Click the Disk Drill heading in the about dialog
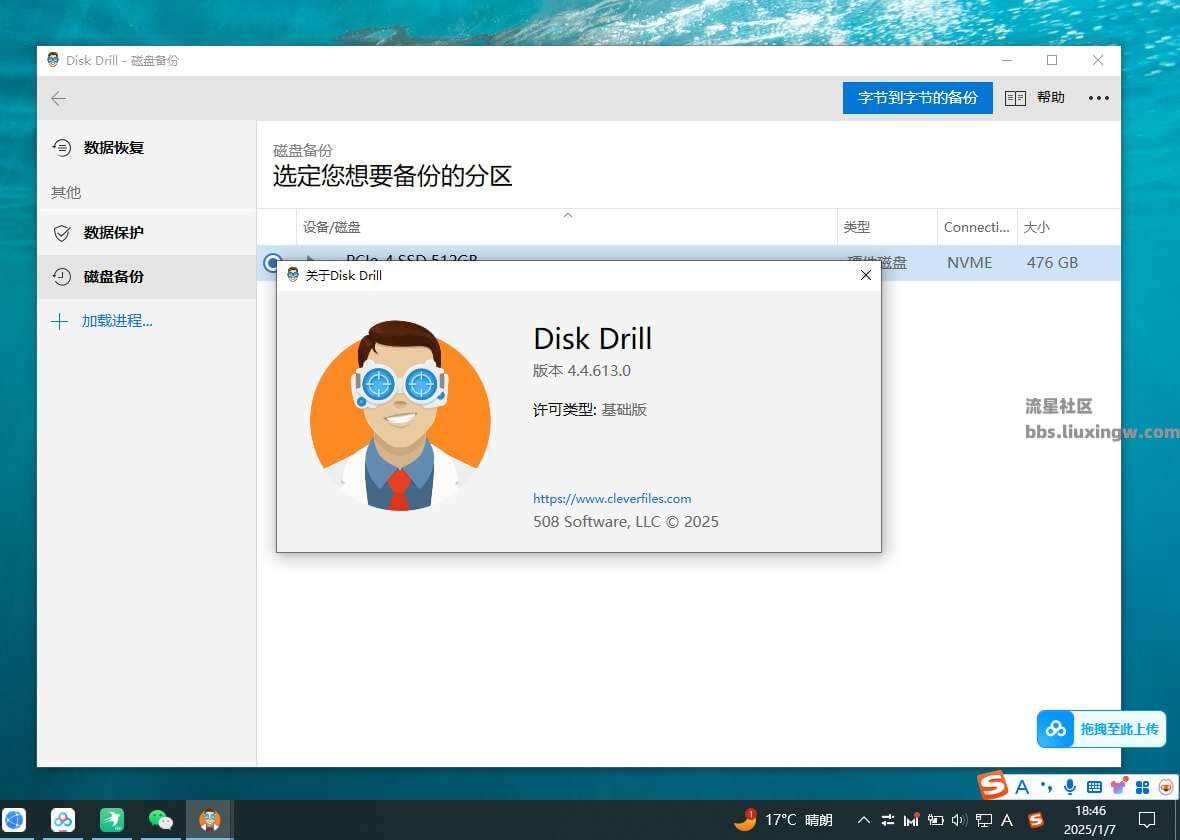Image resolution: width=1180 pixels, height=840 pixels. [592, 339]
